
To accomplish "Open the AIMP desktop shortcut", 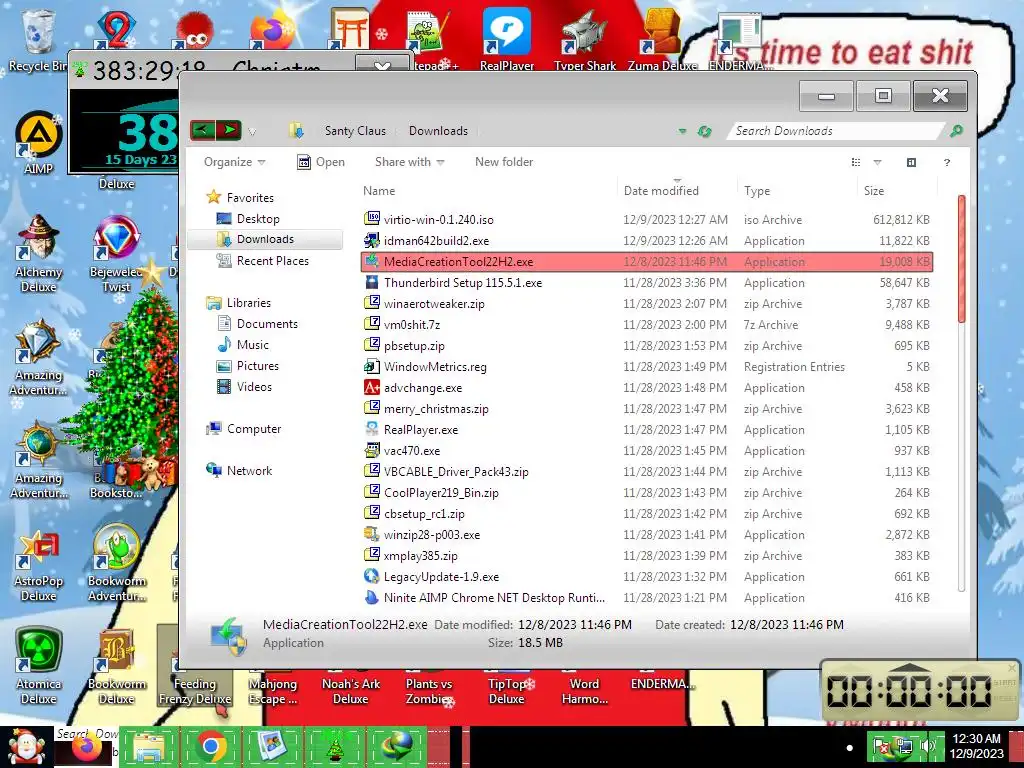I will tap(39, 142).
